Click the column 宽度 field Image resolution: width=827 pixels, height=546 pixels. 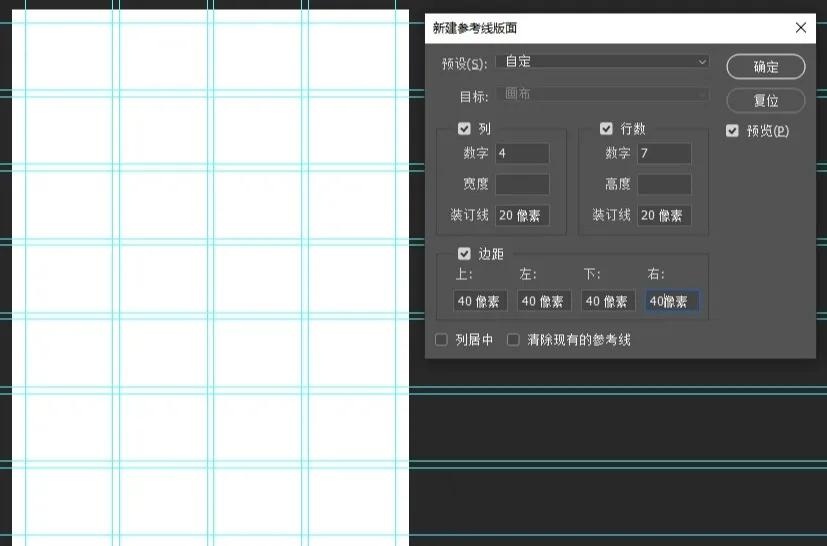(522, 185)
